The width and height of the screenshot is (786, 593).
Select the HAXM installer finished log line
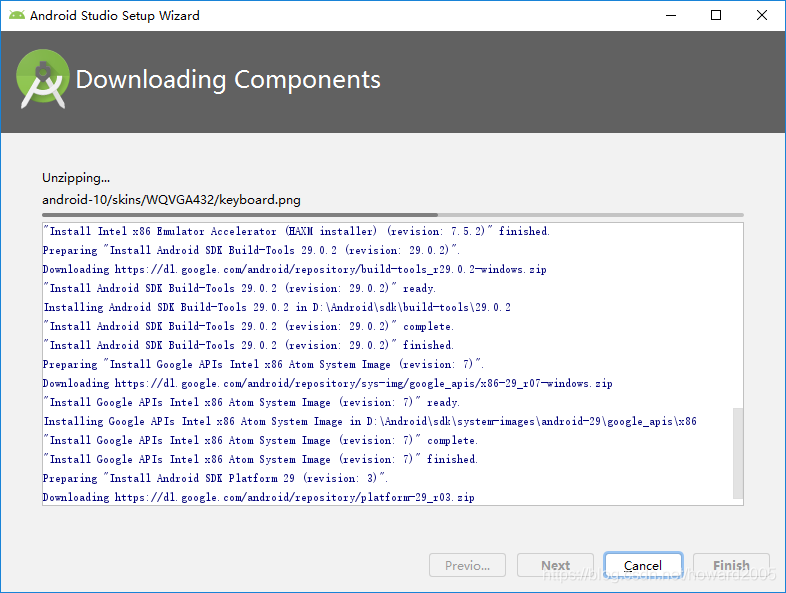click(296, 231)
